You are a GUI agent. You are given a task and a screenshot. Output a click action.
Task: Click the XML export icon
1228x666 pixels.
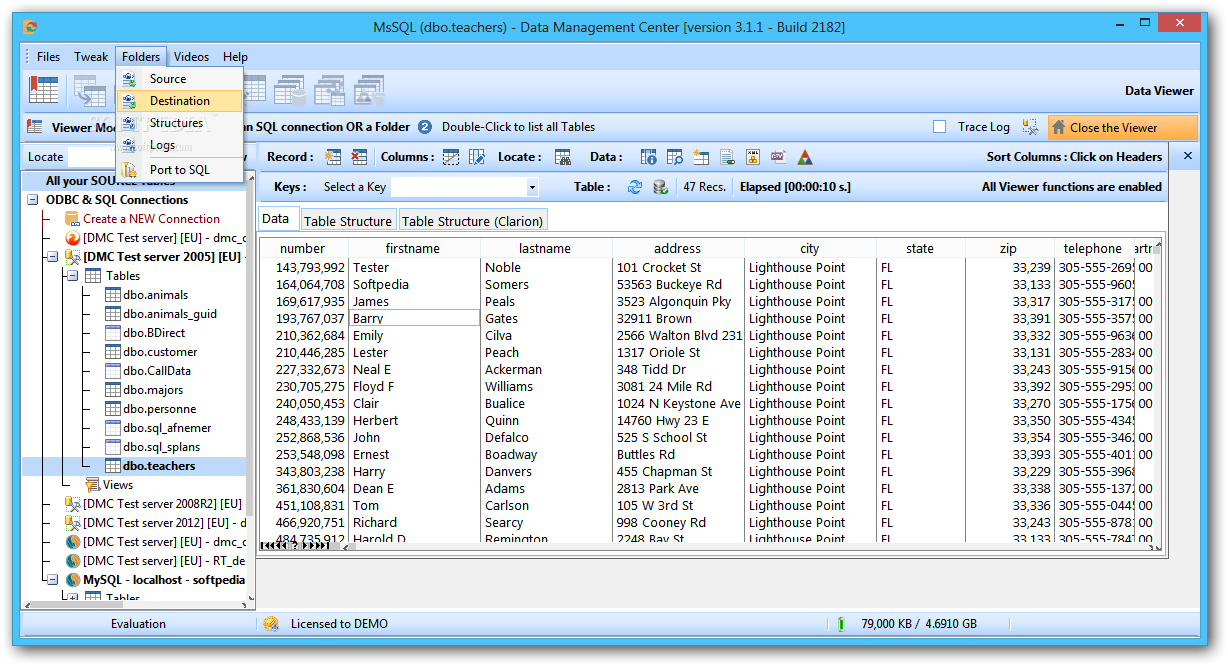point(753,157)
